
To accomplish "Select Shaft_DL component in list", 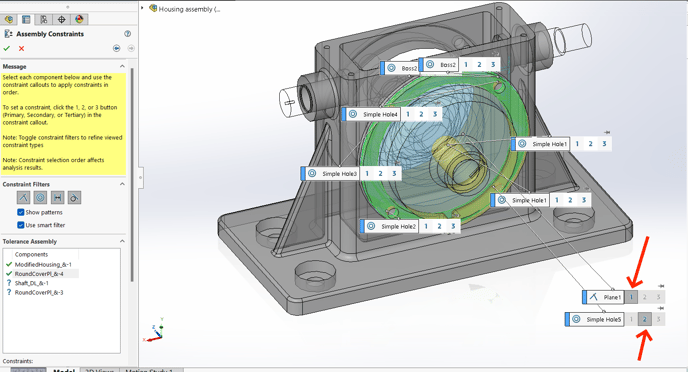I will (x=32, y=283).
